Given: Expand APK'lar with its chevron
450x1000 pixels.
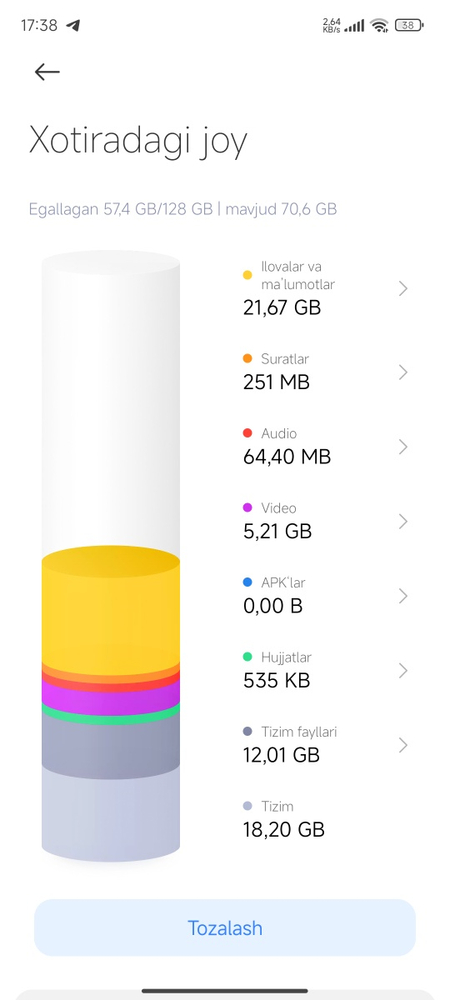Looking at the screenshot, I should point(403,596).
